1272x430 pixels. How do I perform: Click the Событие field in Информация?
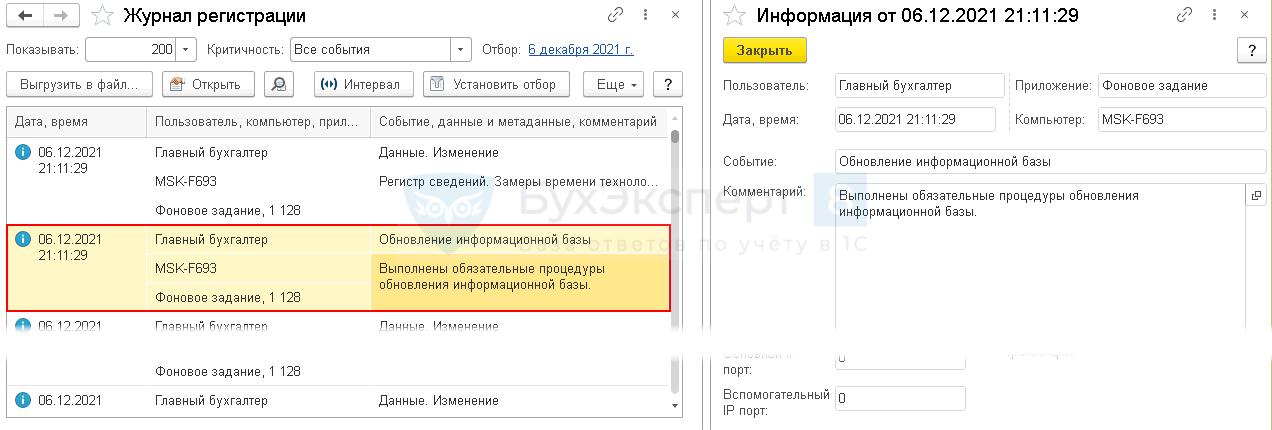pos(1050,160)
